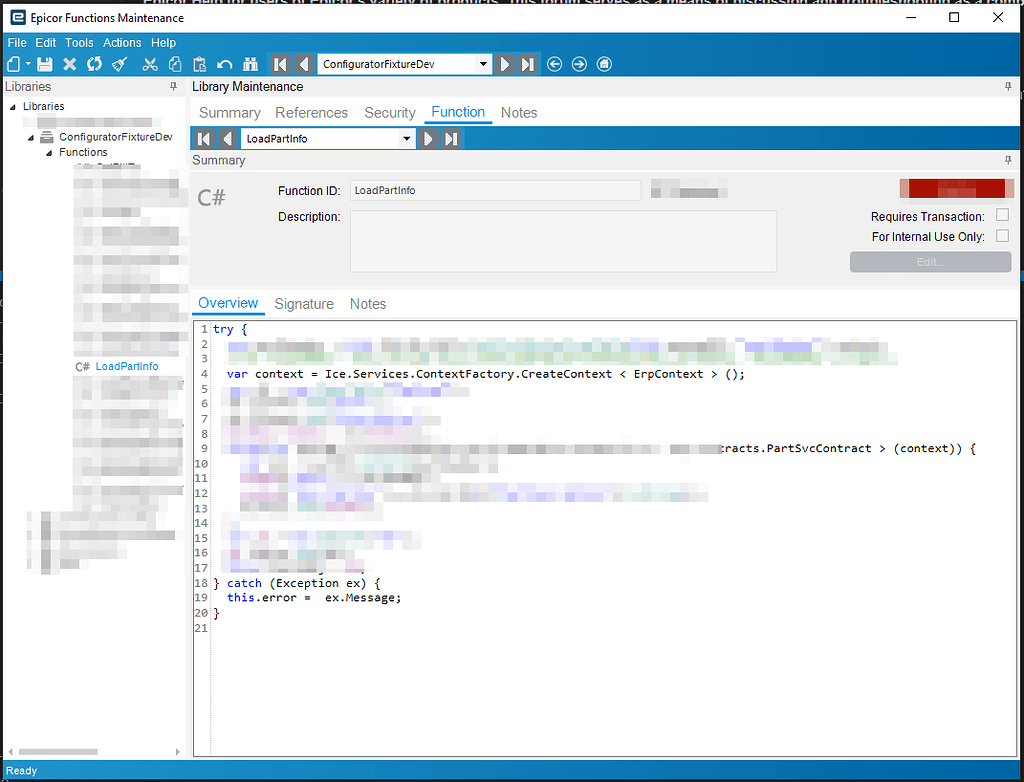Click the Clear (broom) toolbar icon
The image size is (1024, 782).
coord(117,63)
